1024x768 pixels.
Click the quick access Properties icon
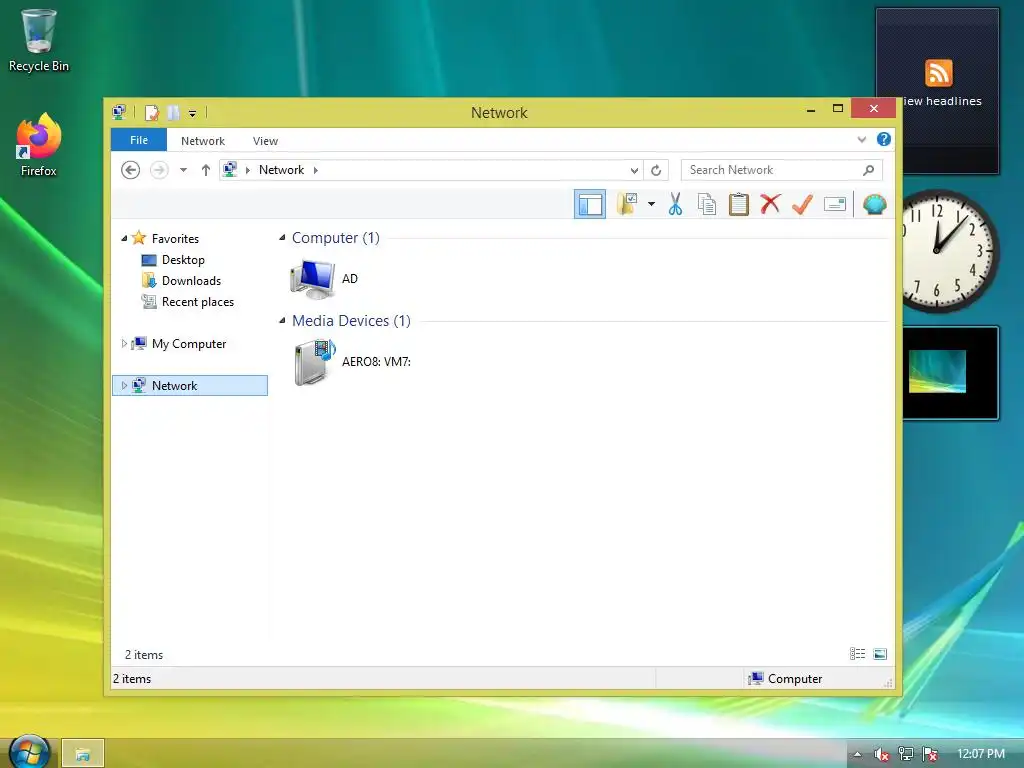point(152,113)
